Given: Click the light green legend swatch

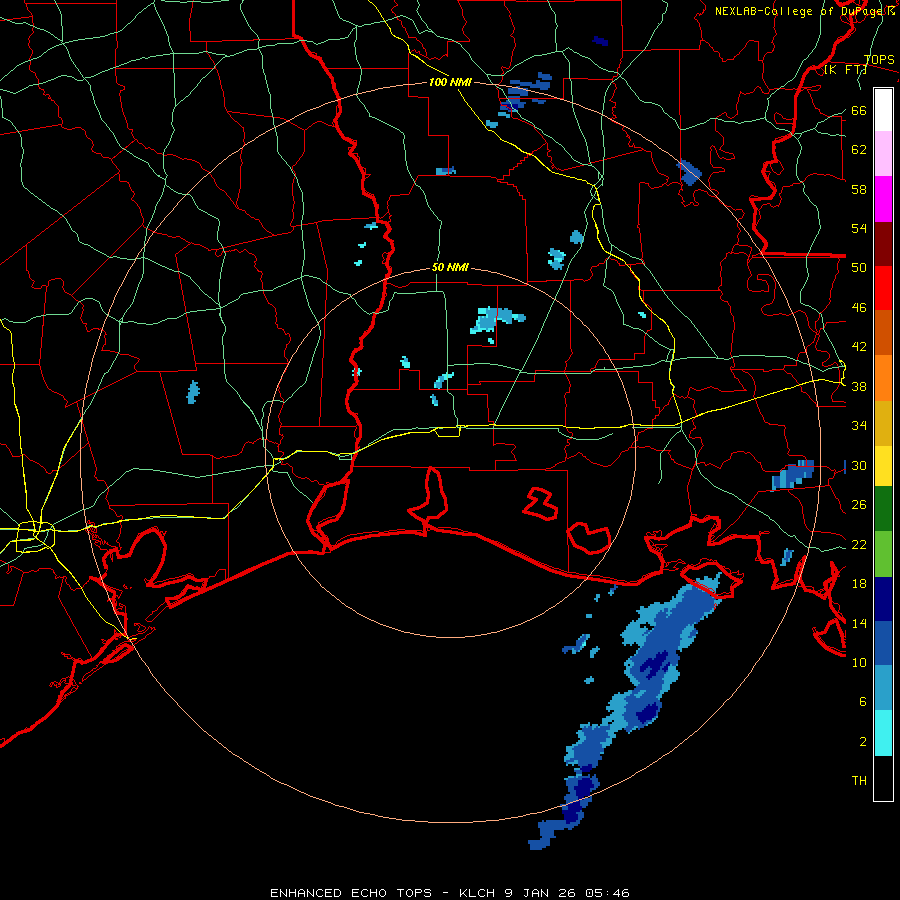Looking at the screenshot, I should click(x=883, y=554).
